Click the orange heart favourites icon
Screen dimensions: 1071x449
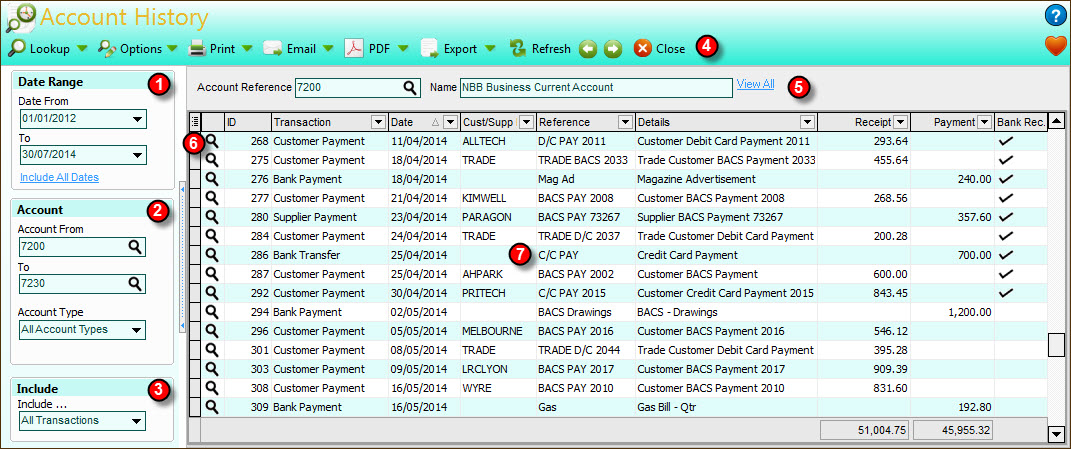point(1055,46)
